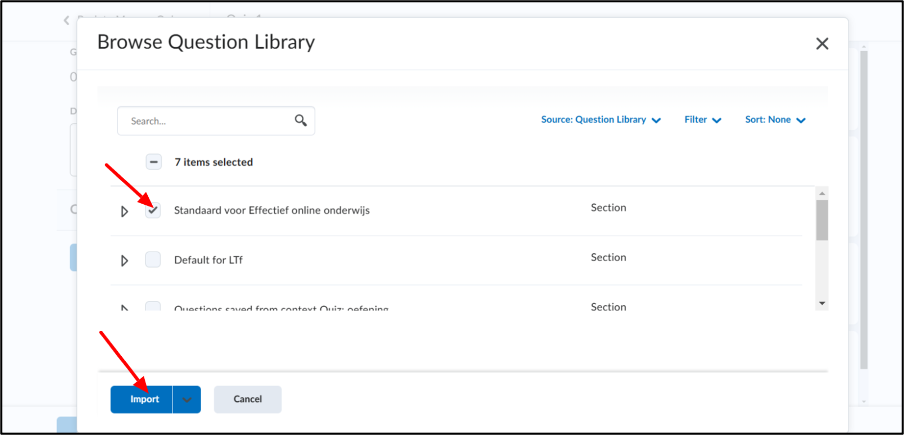
Task: Click the back chevron behind the dialog
Action: (x=66, y=21)
